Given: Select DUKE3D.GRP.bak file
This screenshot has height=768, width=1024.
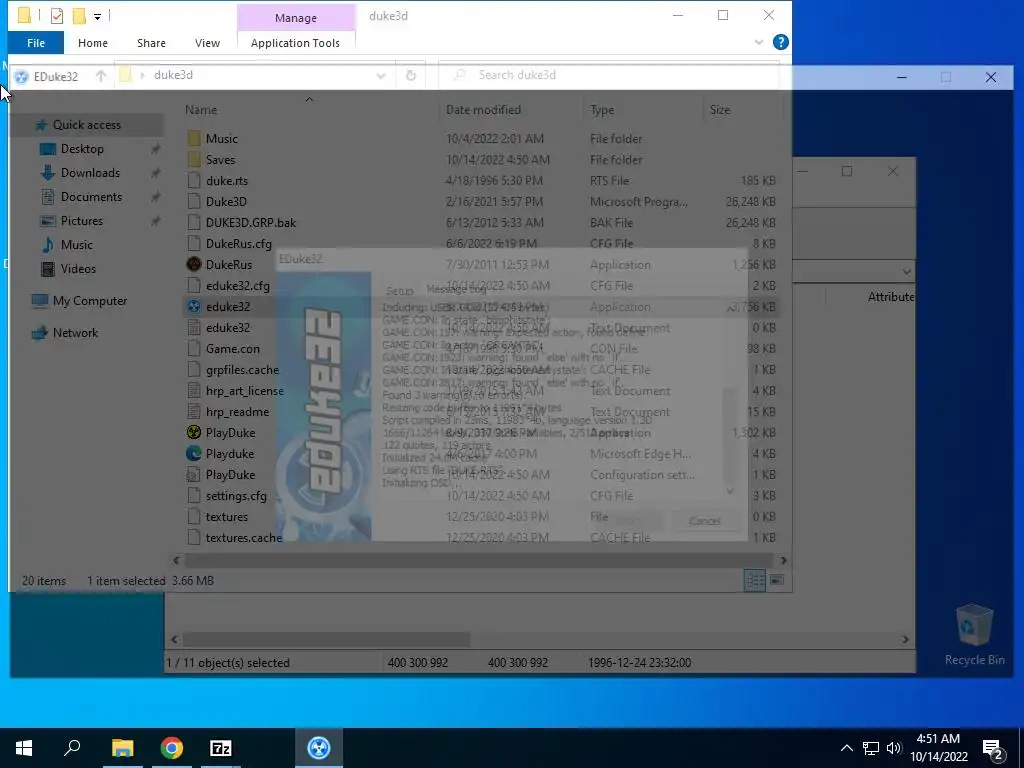Looking at the screenshot, I should [251, 223].
